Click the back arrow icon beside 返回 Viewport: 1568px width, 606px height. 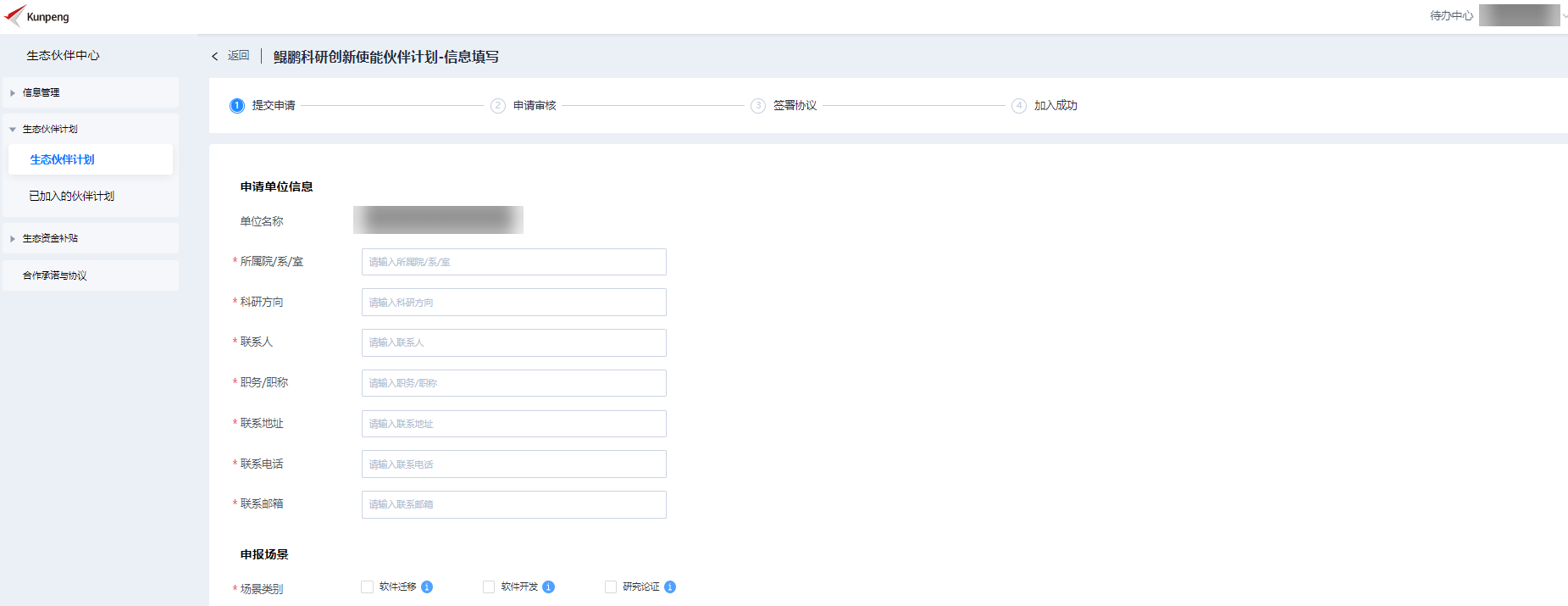tap(215, 56)
